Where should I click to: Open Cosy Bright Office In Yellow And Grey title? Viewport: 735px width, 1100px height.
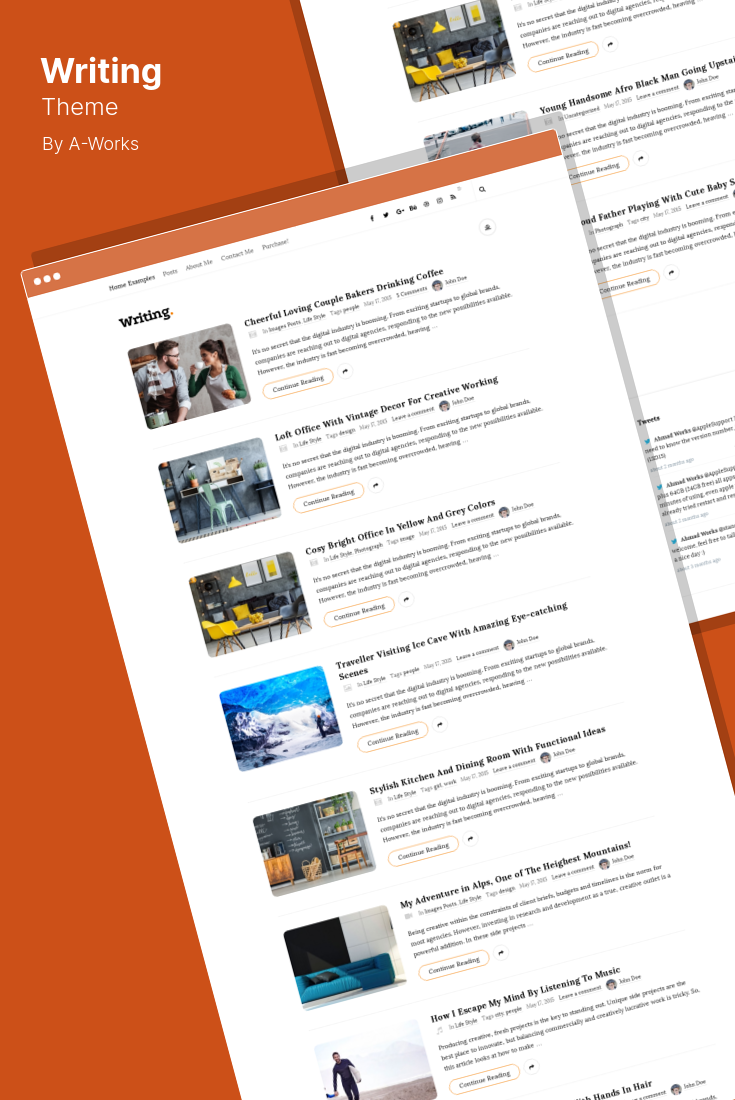click(x=400, y=525)
